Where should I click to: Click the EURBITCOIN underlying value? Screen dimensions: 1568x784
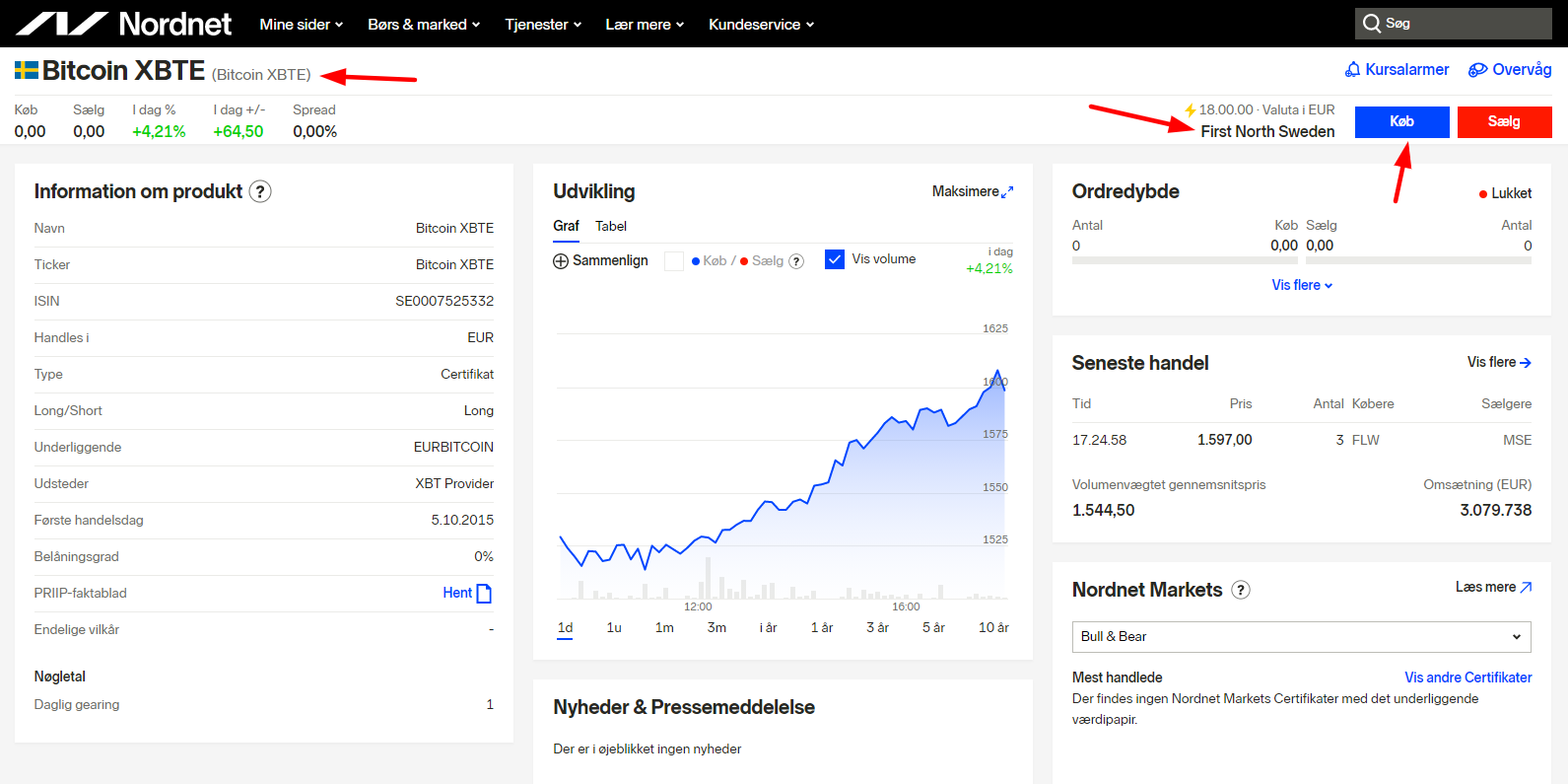(x=453, y=448)
